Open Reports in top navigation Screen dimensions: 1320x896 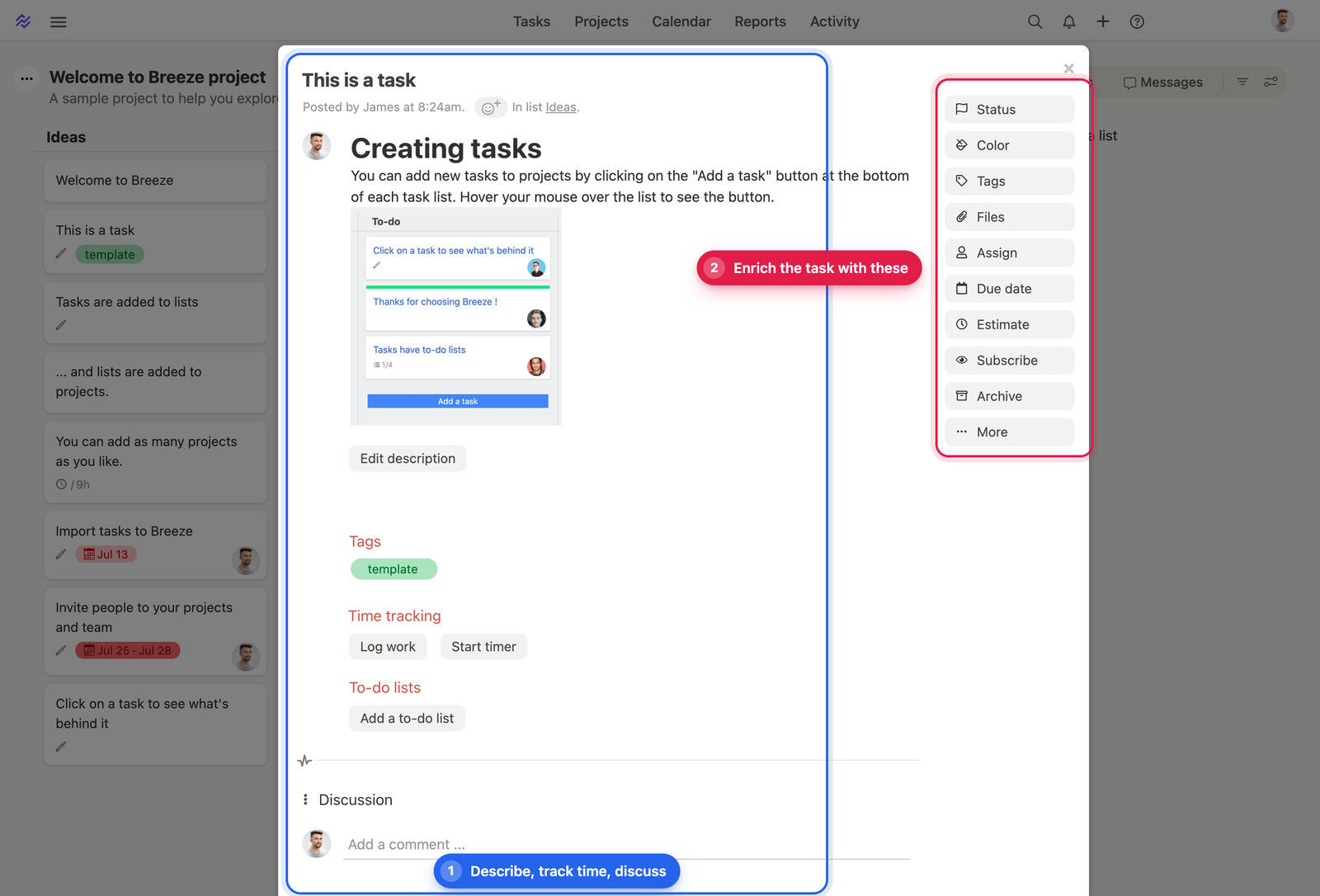click(x=760, y=21)
